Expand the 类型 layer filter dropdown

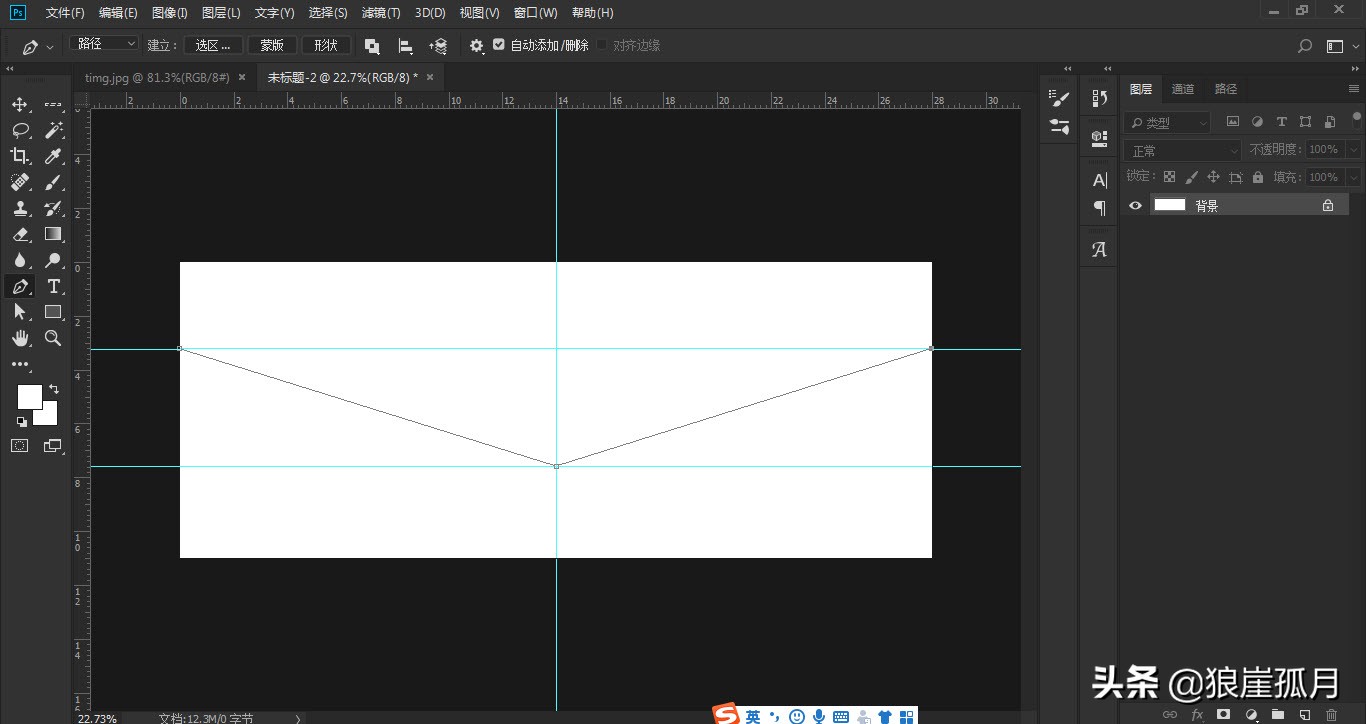(1167, 122)
